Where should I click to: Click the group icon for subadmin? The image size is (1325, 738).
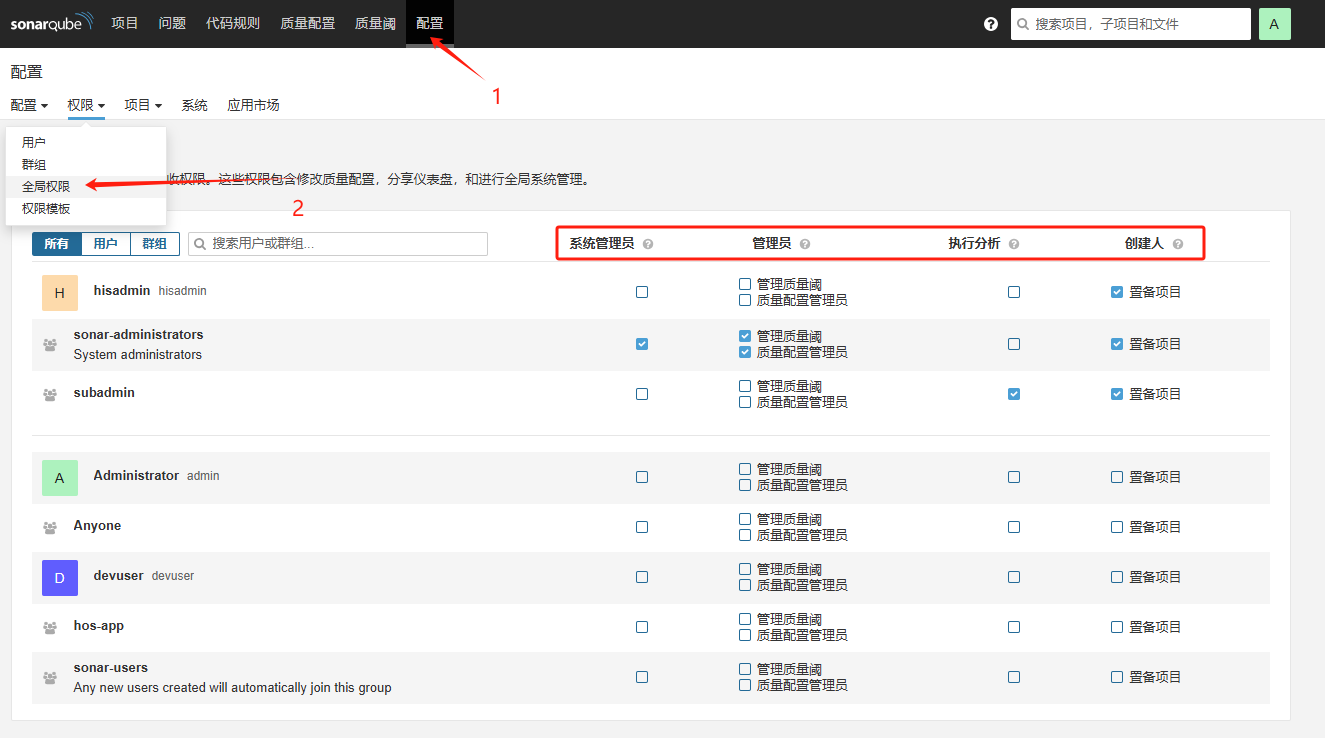click(x=50, y=395)
